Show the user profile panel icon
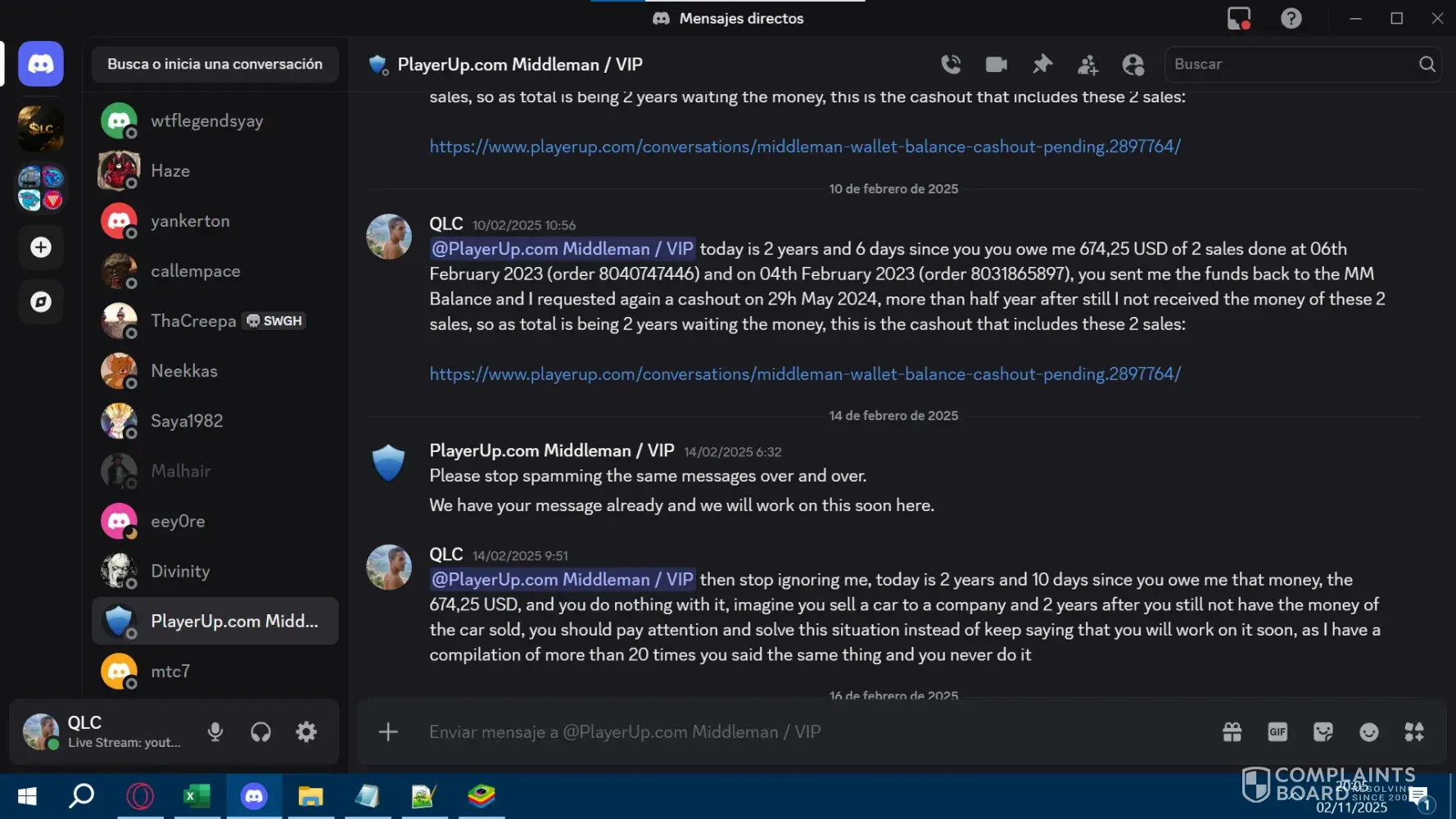 1133,65
